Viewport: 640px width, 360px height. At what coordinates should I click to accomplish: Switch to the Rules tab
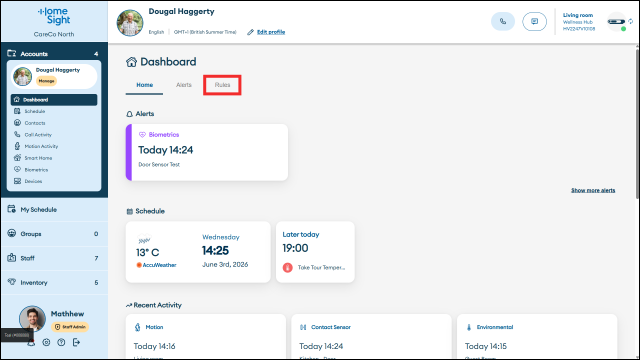click(222, 85)
